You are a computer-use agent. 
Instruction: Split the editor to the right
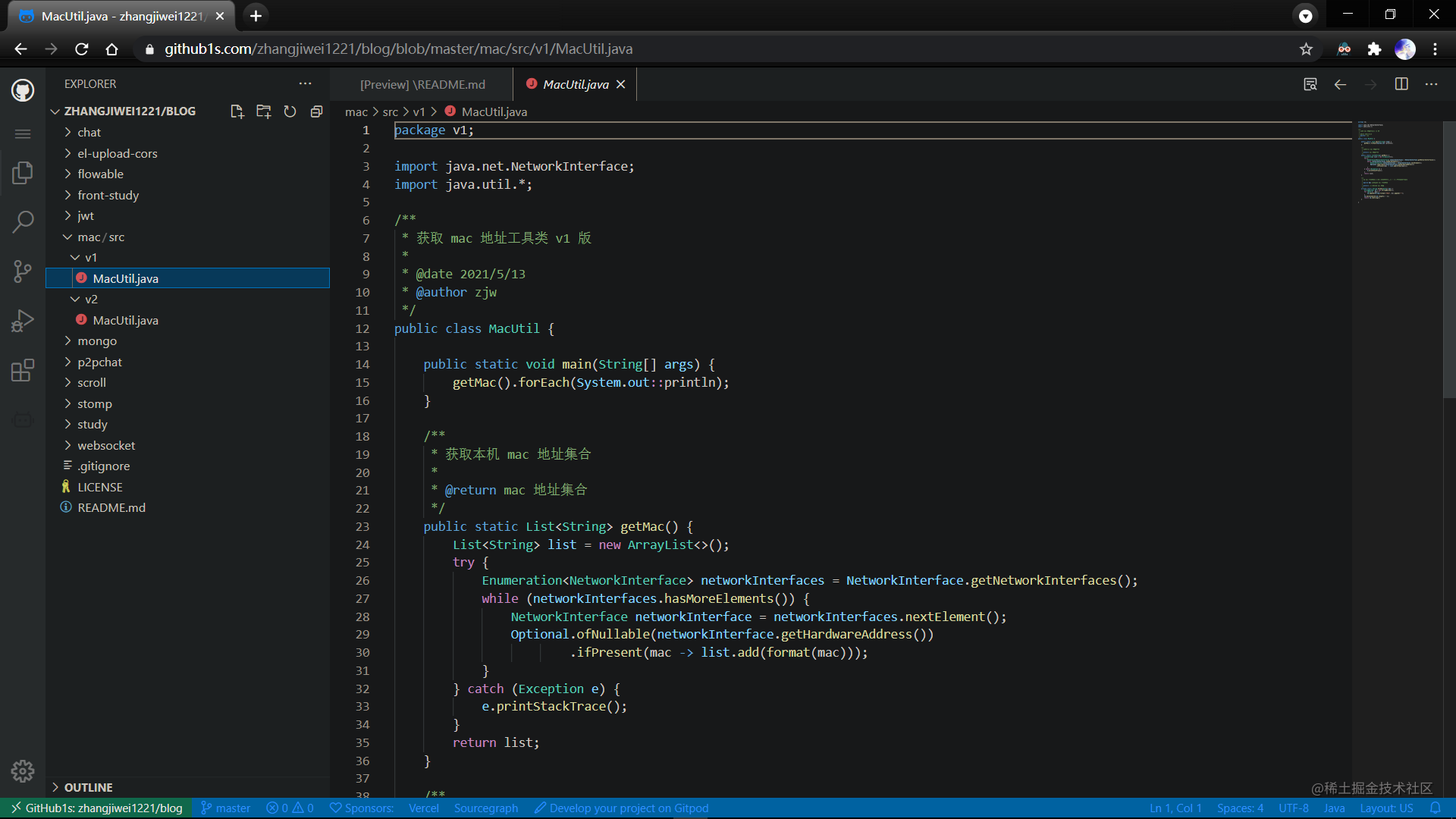[1401, 84]
